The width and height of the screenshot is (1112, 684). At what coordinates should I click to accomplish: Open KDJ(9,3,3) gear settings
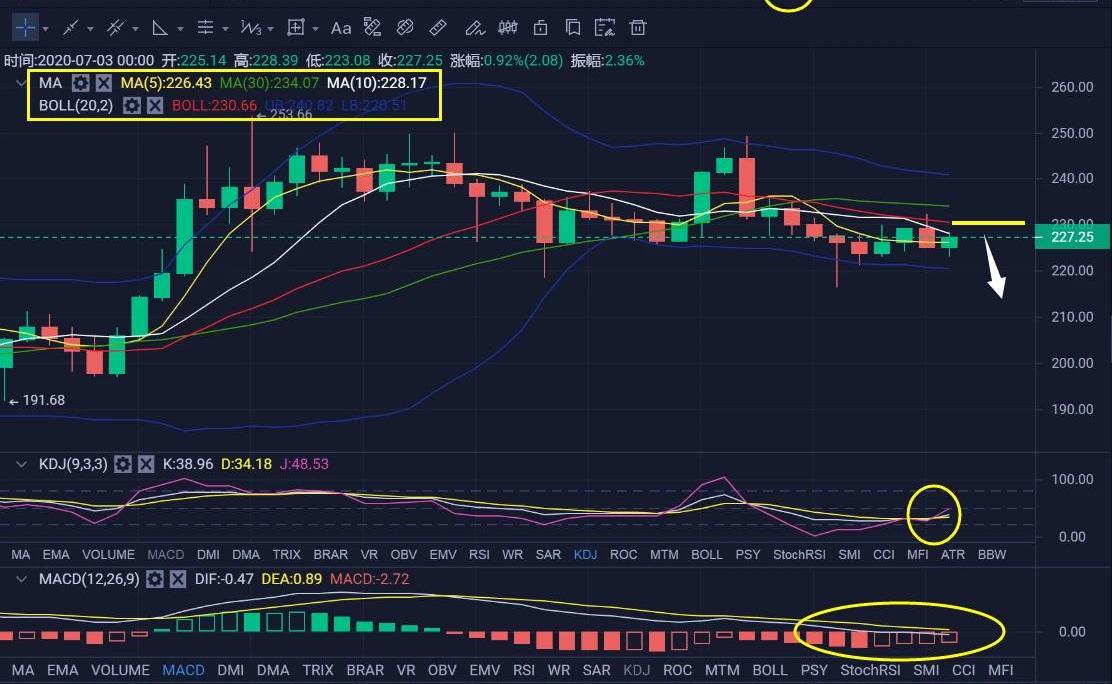pos(123,464)
